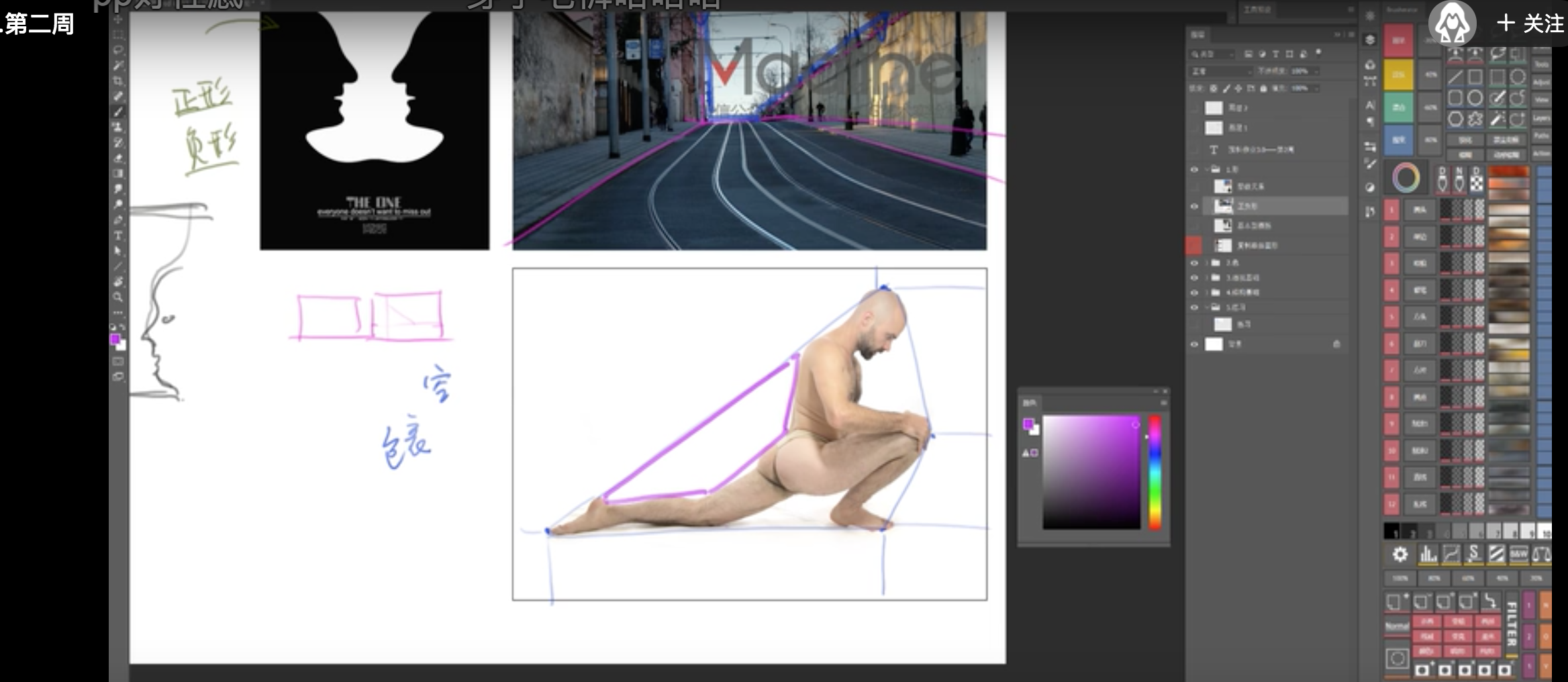Hide the 正负形 layer
1568x682 pixels.
(x=1194, y=207)
